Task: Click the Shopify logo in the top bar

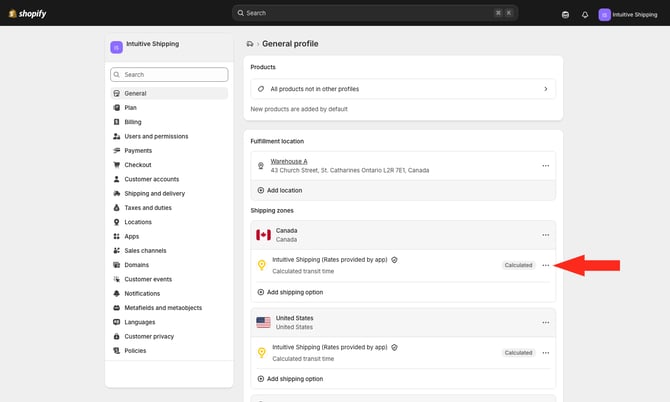Action: tap(27, 14)
